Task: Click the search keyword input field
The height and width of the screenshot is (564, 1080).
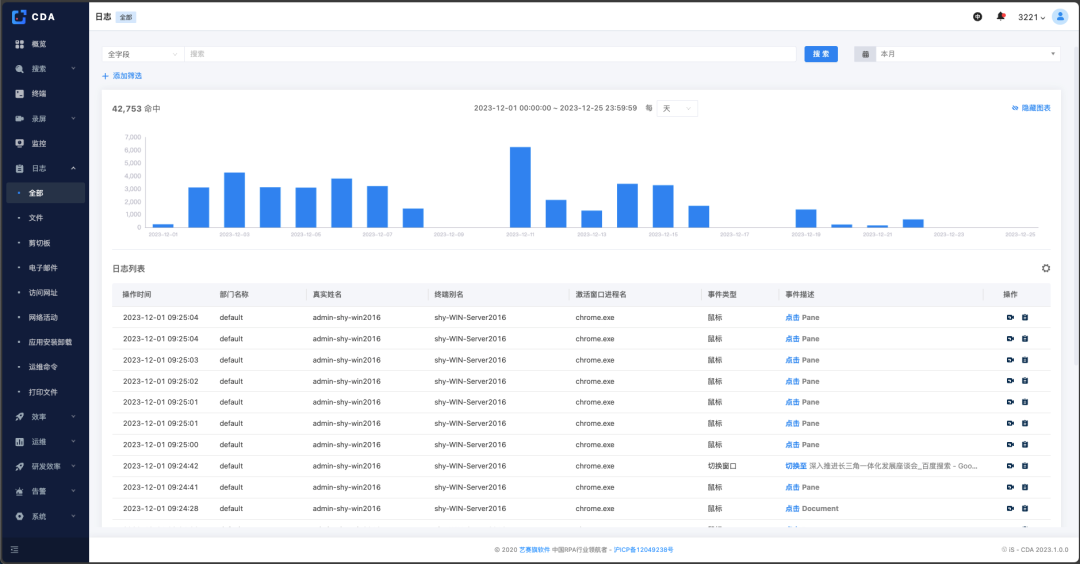Action: [x=490, y=54]
